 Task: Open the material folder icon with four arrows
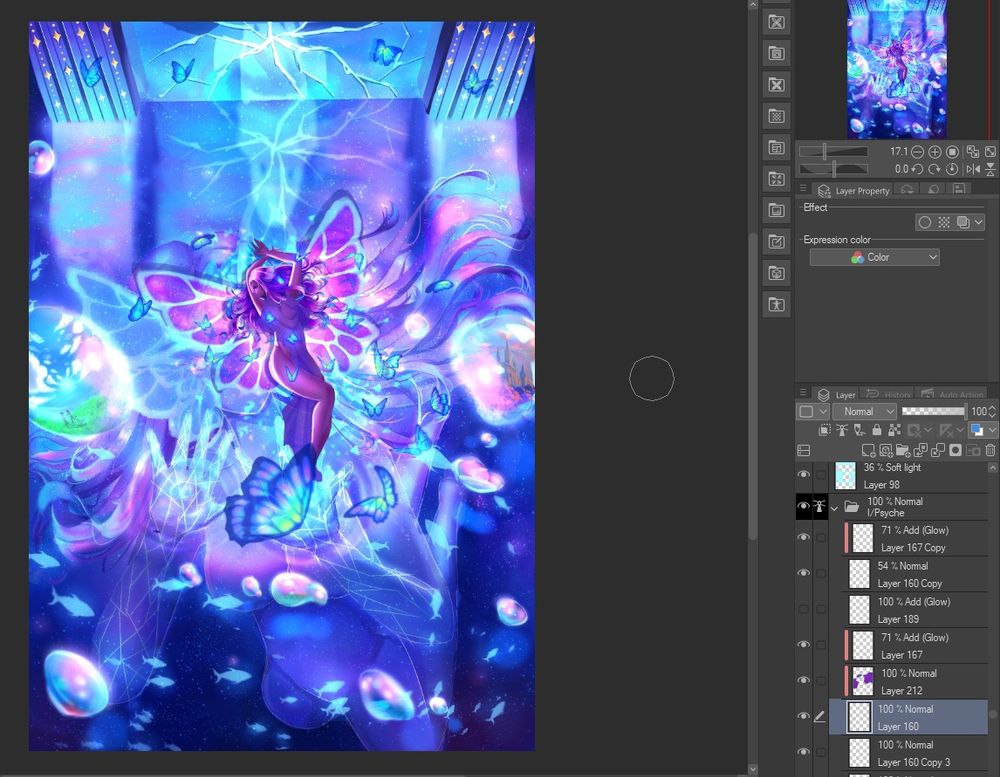(x=776, y=179)
